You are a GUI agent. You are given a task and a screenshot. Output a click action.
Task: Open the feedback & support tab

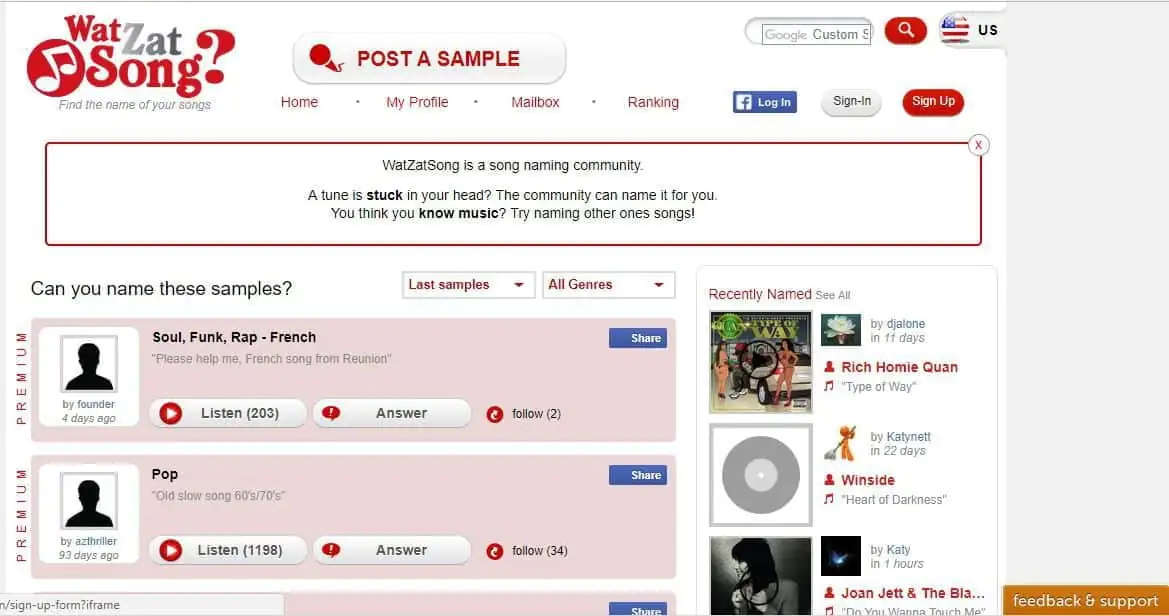pyautogui.click(x=1086, y=600)
